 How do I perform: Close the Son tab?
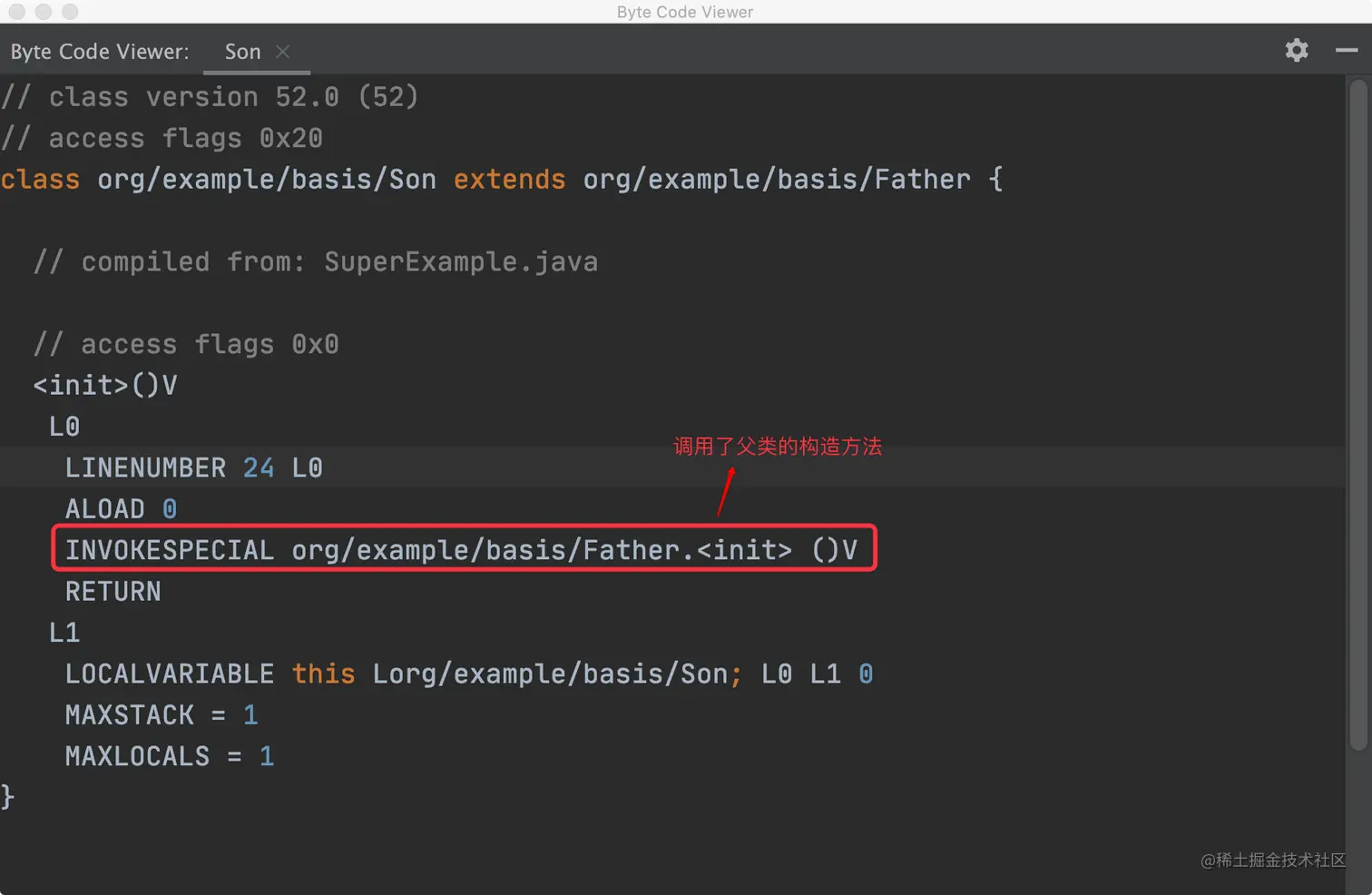tap(283, 52)
